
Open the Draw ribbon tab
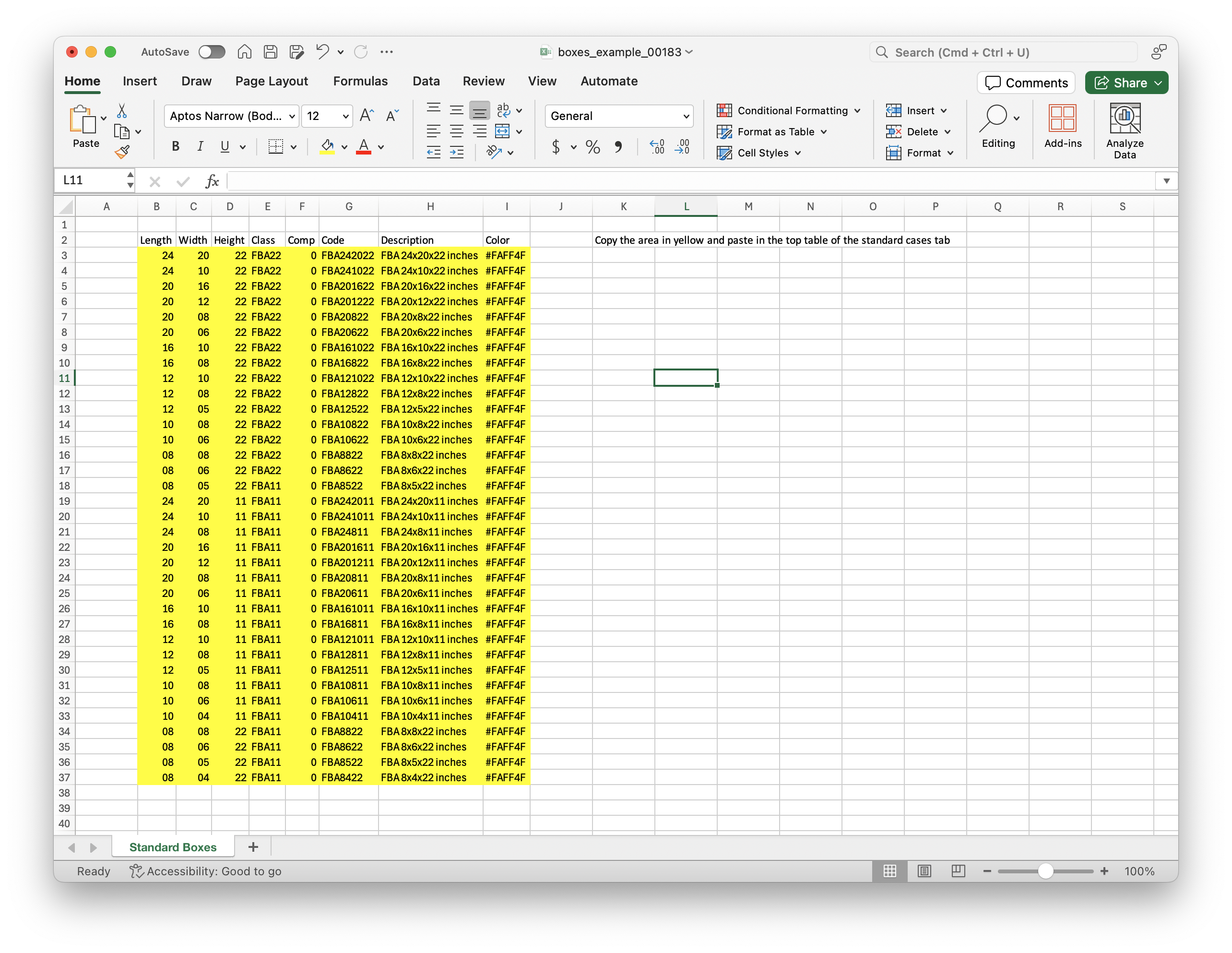tap(196, 81)
